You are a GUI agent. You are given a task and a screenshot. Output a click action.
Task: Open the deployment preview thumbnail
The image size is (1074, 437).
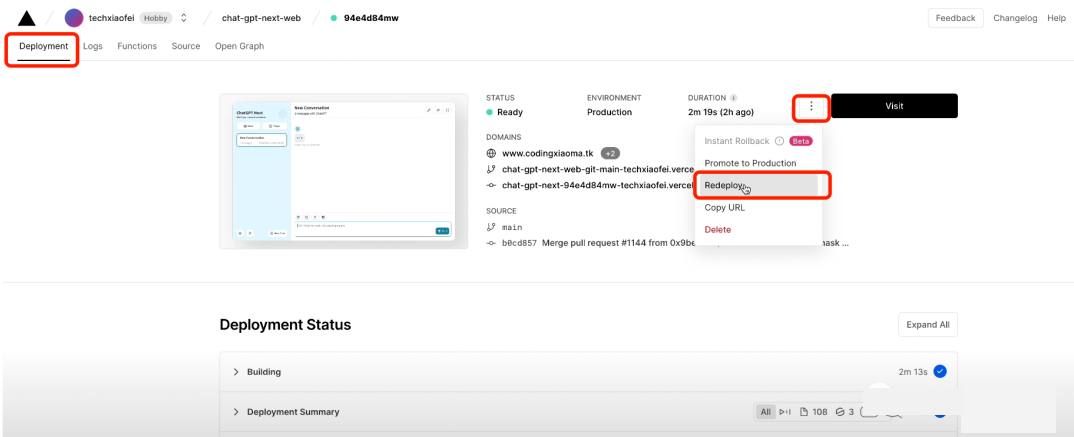coord(343,171)
